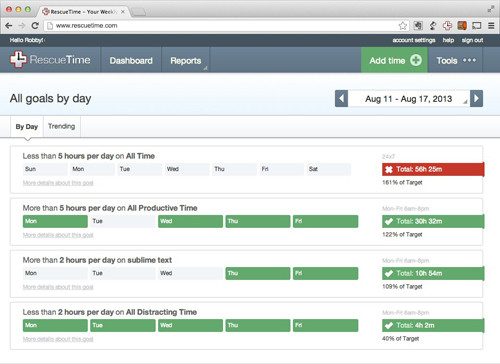Click sign out
This screenshot has width=500, height=364.
472,40
